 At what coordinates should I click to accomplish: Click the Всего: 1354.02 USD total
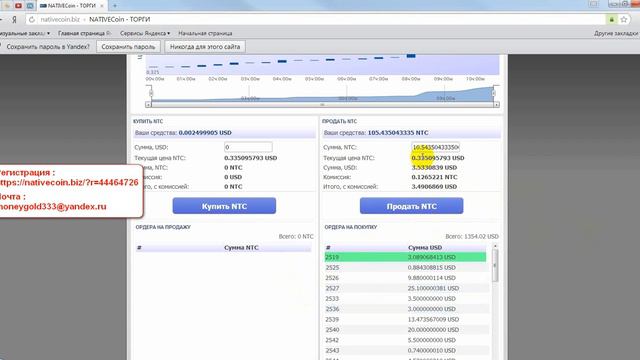472,236
